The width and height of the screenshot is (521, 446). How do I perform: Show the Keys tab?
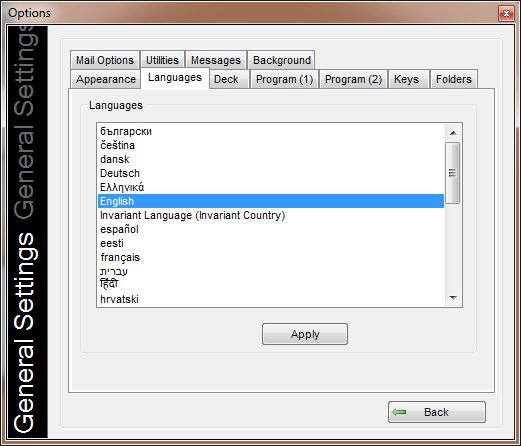pyautogui.click(x=409, y=79)
